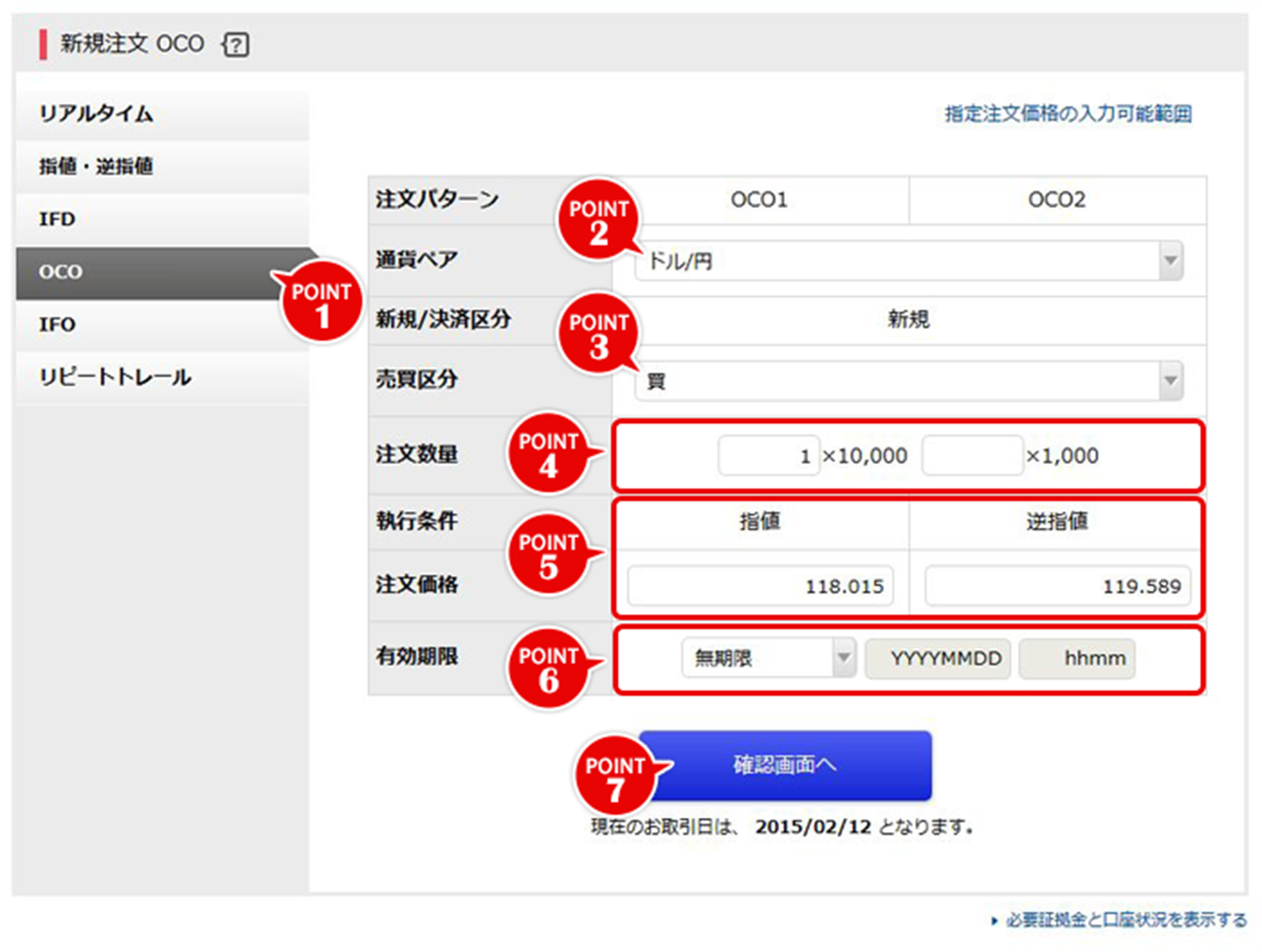Image resolution: width=1262 pixels, height=952 pixels.
Task: Open the 売買区分 dropdown showing 買
Action: (x=908, y=380)
